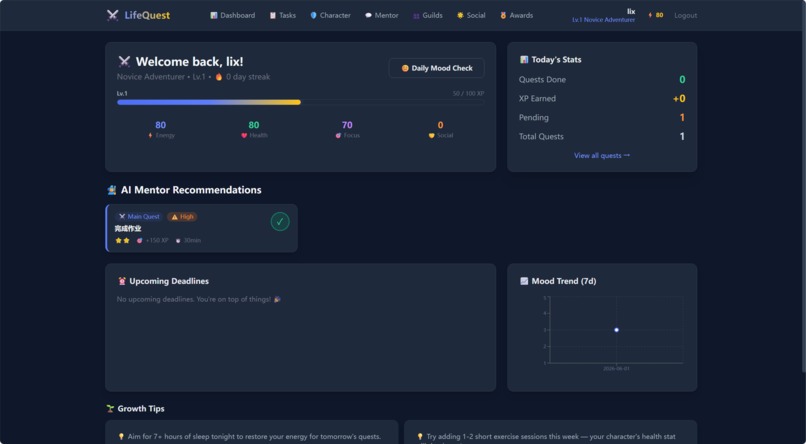Click the lightning icon beside the Energy stat label
Viewport: 806px width, 444px height.
150,135
